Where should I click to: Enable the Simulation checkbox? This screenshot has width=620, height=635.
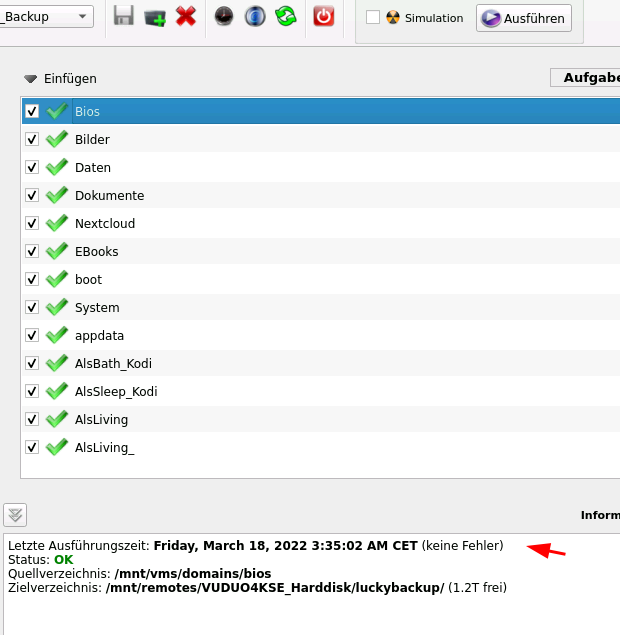373,17
